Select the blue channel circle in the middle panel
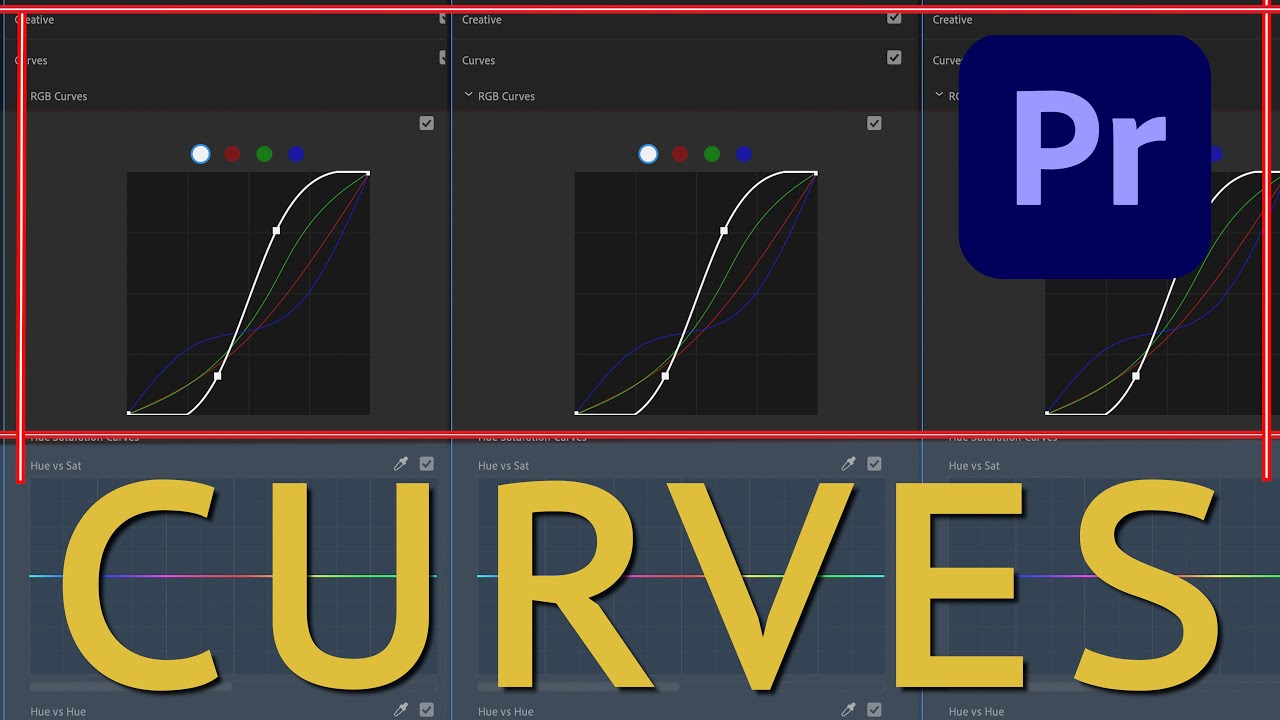The width and height of the screenshot is (1280, 720). pos(744,154)
